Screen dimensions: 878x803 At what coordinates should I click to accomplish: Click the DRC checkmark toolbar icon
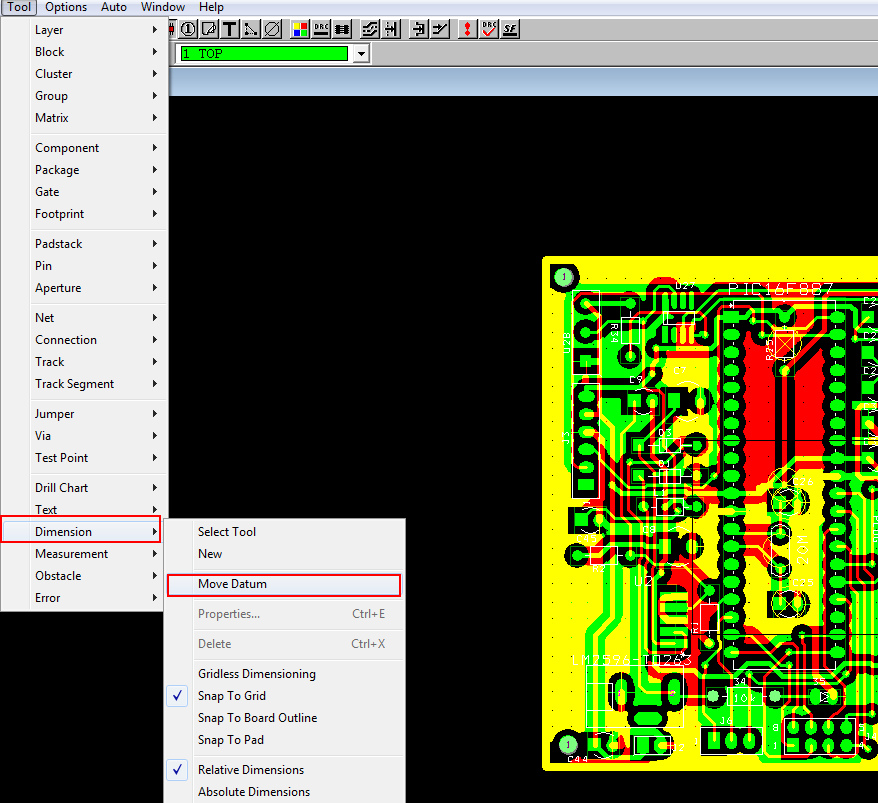coord(489,29)
